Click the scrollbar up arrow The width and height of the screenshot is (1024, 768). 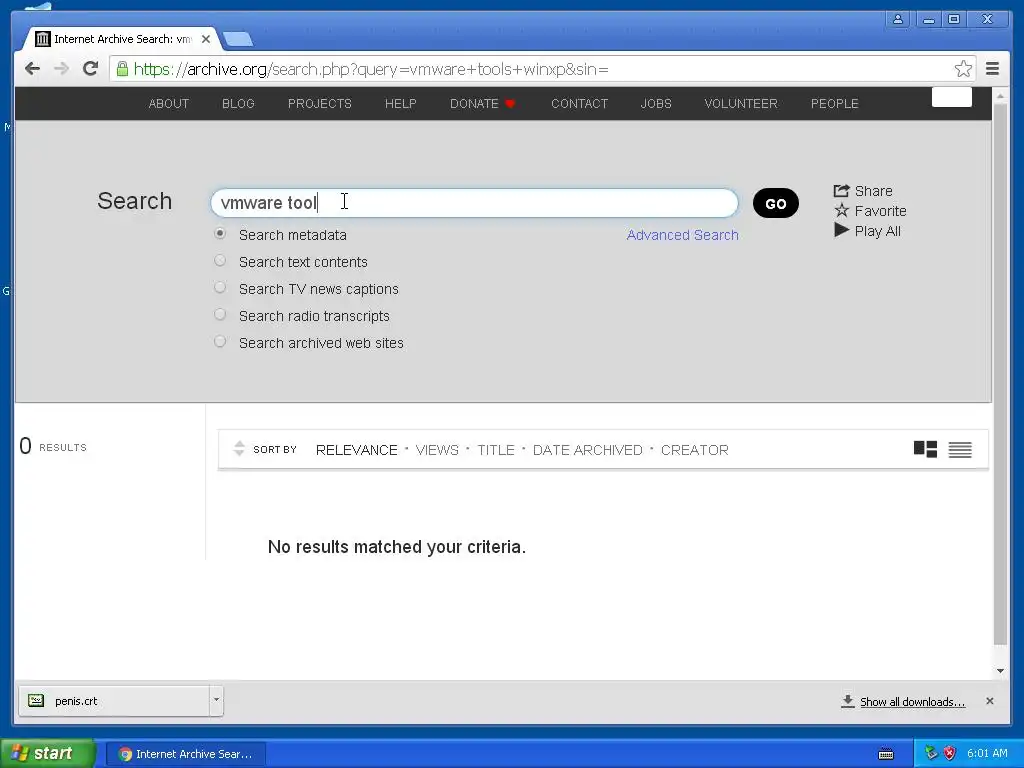1000,96
